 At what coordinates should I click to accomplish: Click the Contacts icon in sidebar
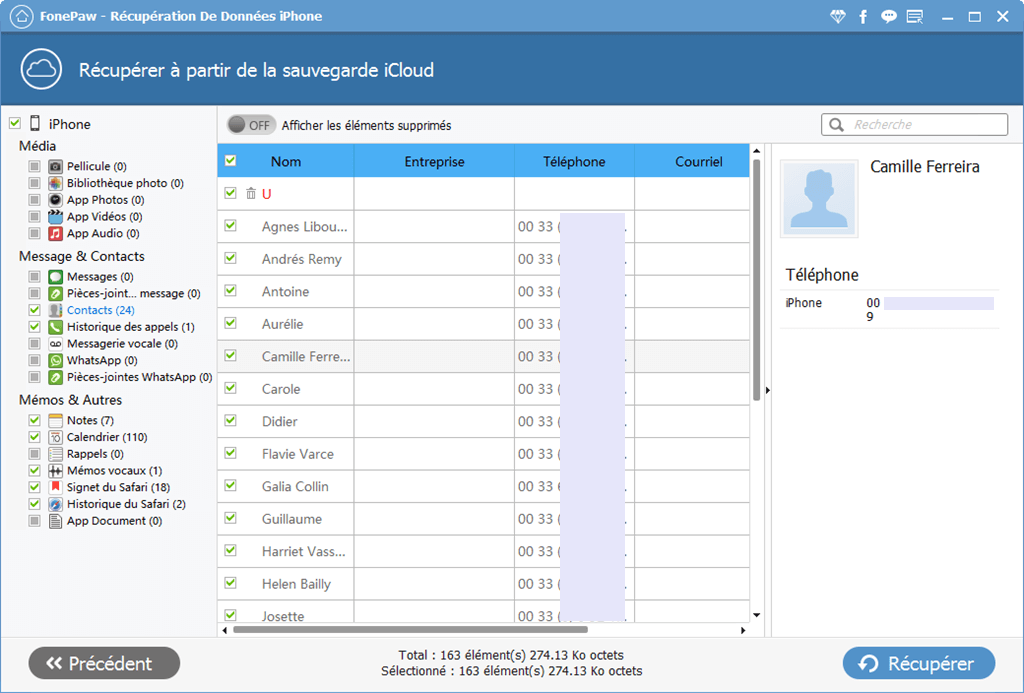click(x=56, y=310)
